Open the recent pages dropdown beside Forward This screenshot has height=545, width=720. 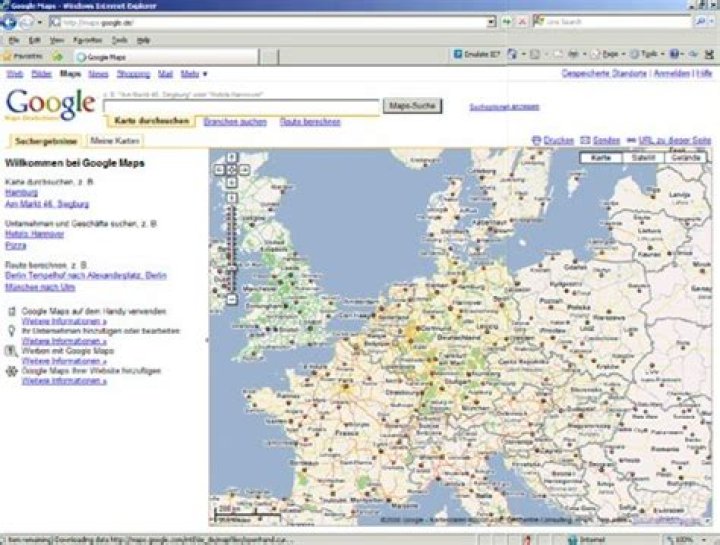(x=40, y=22)
